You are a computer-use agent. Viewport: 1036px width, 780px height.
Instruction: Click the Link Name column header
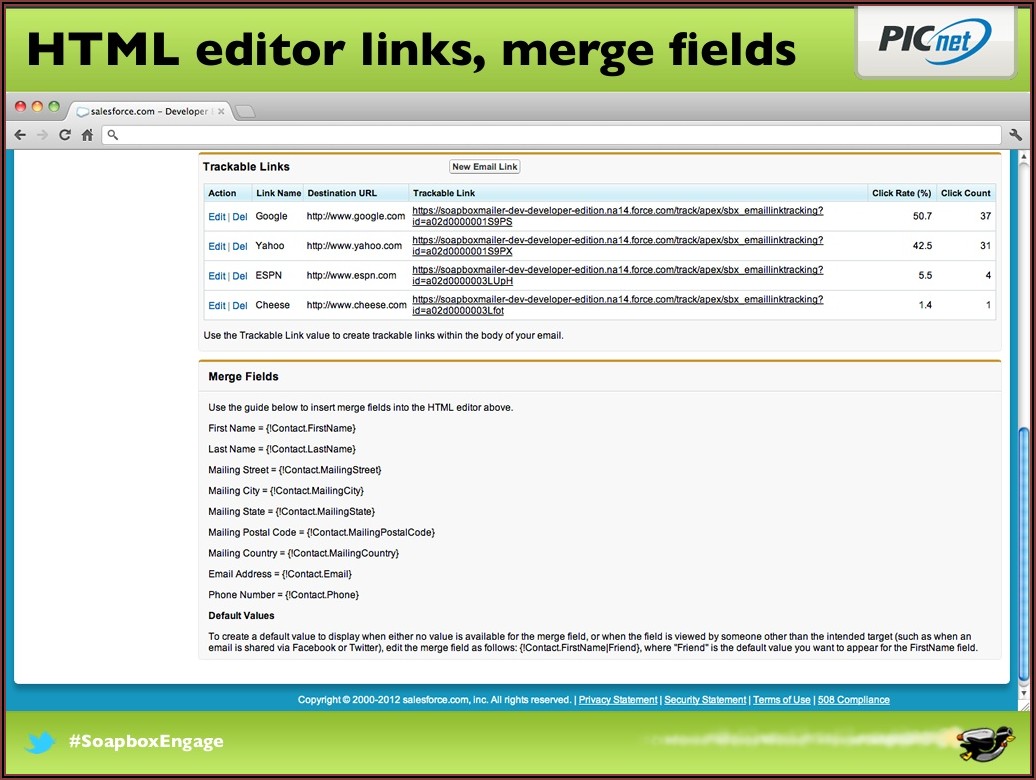[x=278, y=193]
